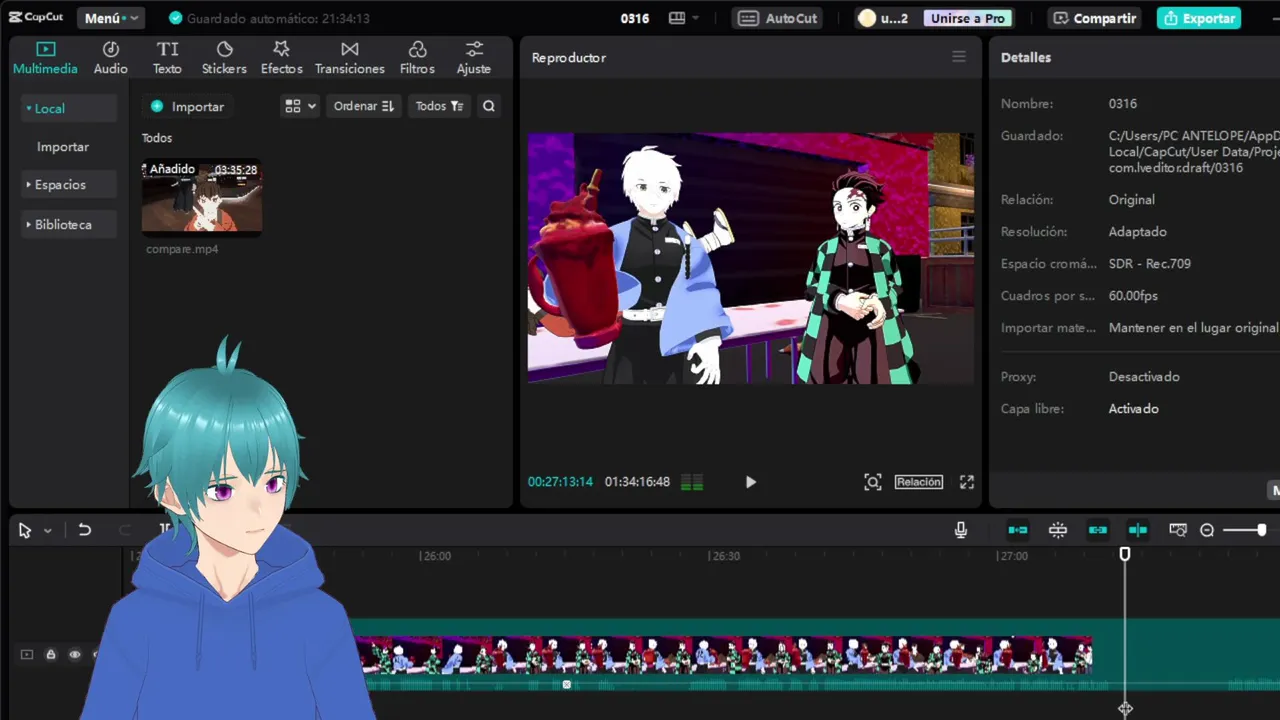Click the Capa libre value Activado
The height and width of the screenshot is (720, 1280).
pos(1133,409)
